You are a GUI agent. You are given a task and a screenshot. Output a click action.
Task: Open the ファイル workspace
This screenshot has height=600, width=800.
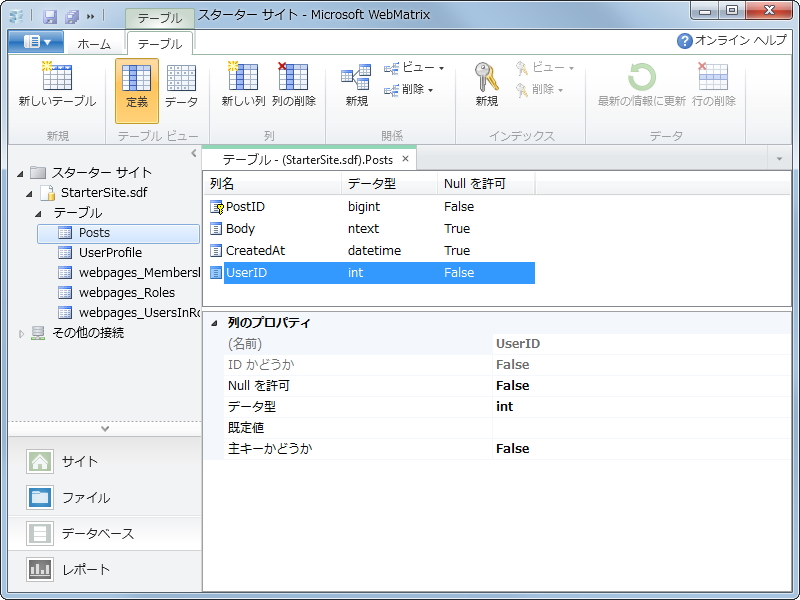click(105, 497)
